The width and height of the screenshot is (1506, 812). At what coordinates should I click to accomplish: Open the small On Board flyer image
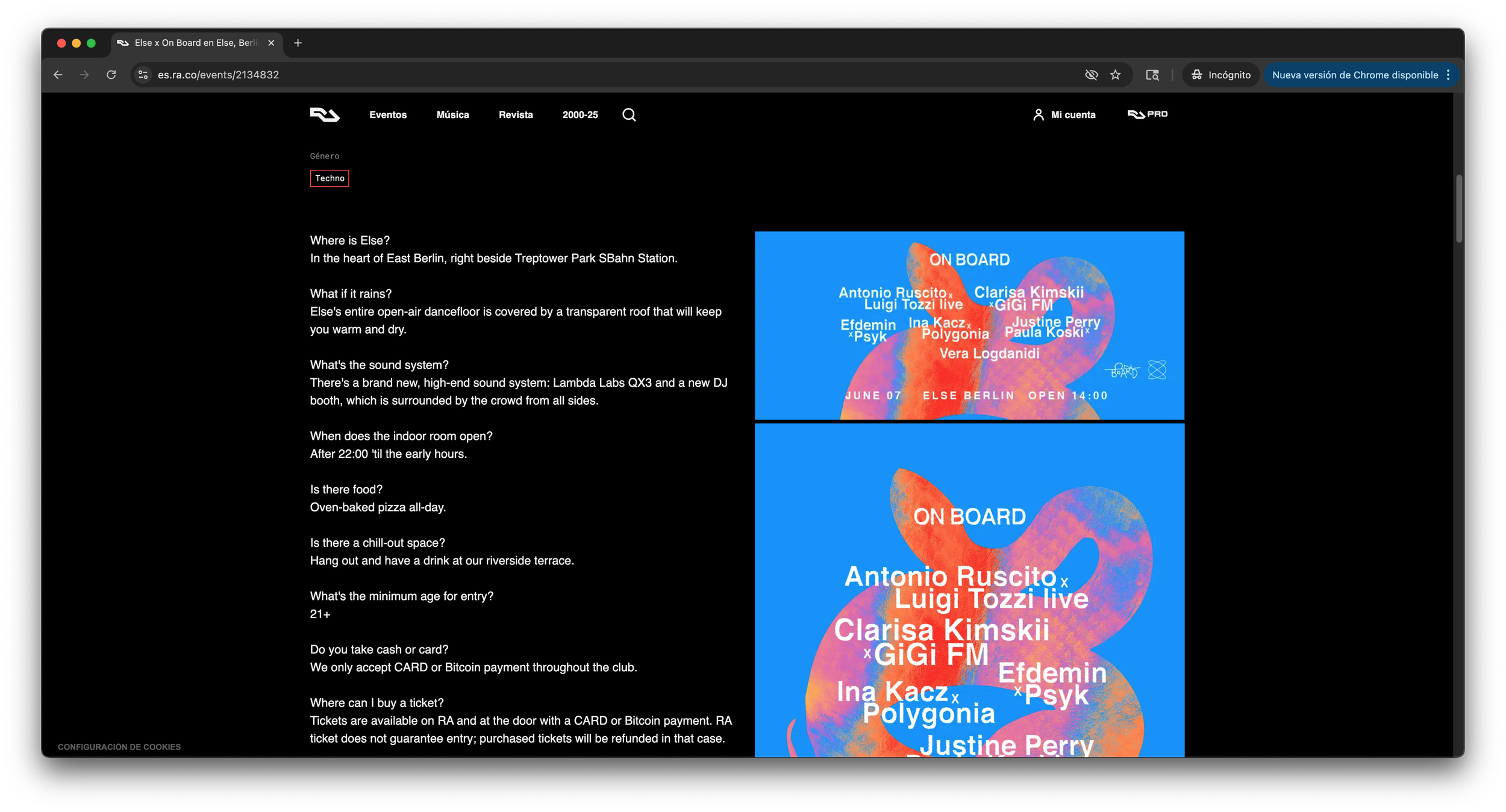pyautogui.click(x=969, y=325)
